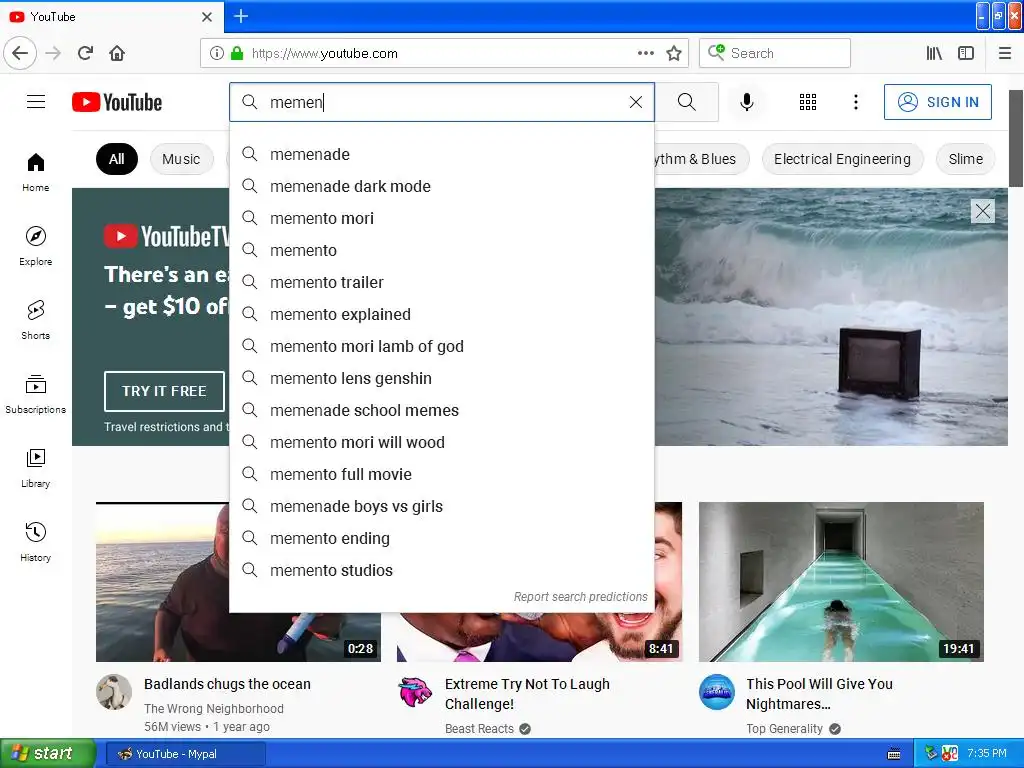This screenshot has width=1024, height=768.
Task: Open the site information icon in address bar
Action: [x=217, y=53]
